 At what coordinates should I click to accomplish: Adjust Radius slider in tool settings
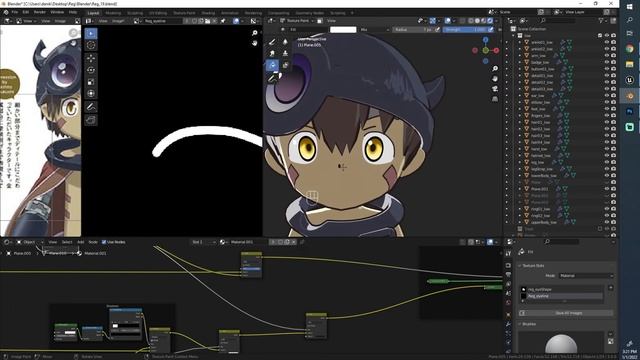(416, 30)
